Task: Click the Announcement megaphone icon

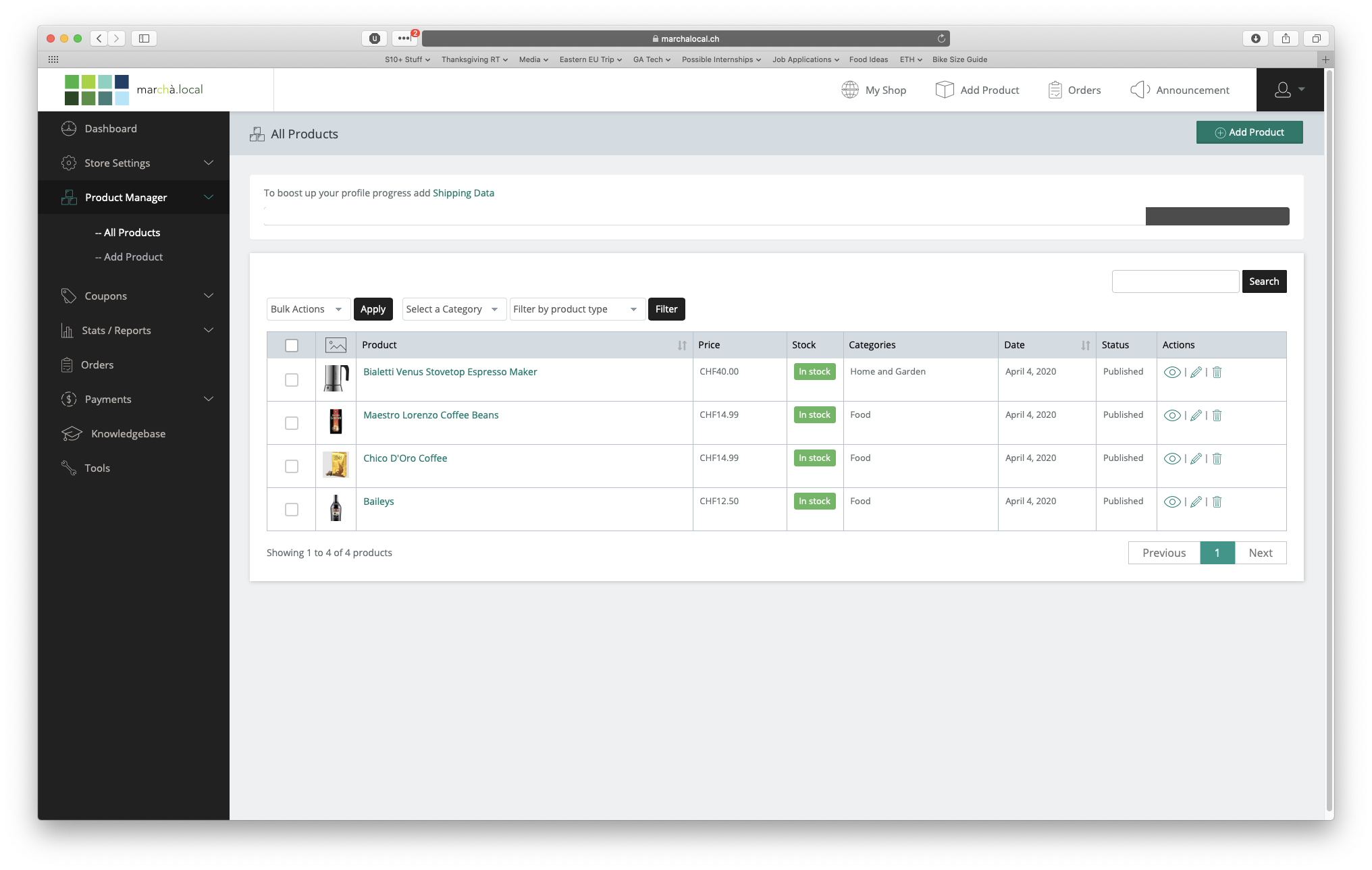Action: tap(1140, 90)
